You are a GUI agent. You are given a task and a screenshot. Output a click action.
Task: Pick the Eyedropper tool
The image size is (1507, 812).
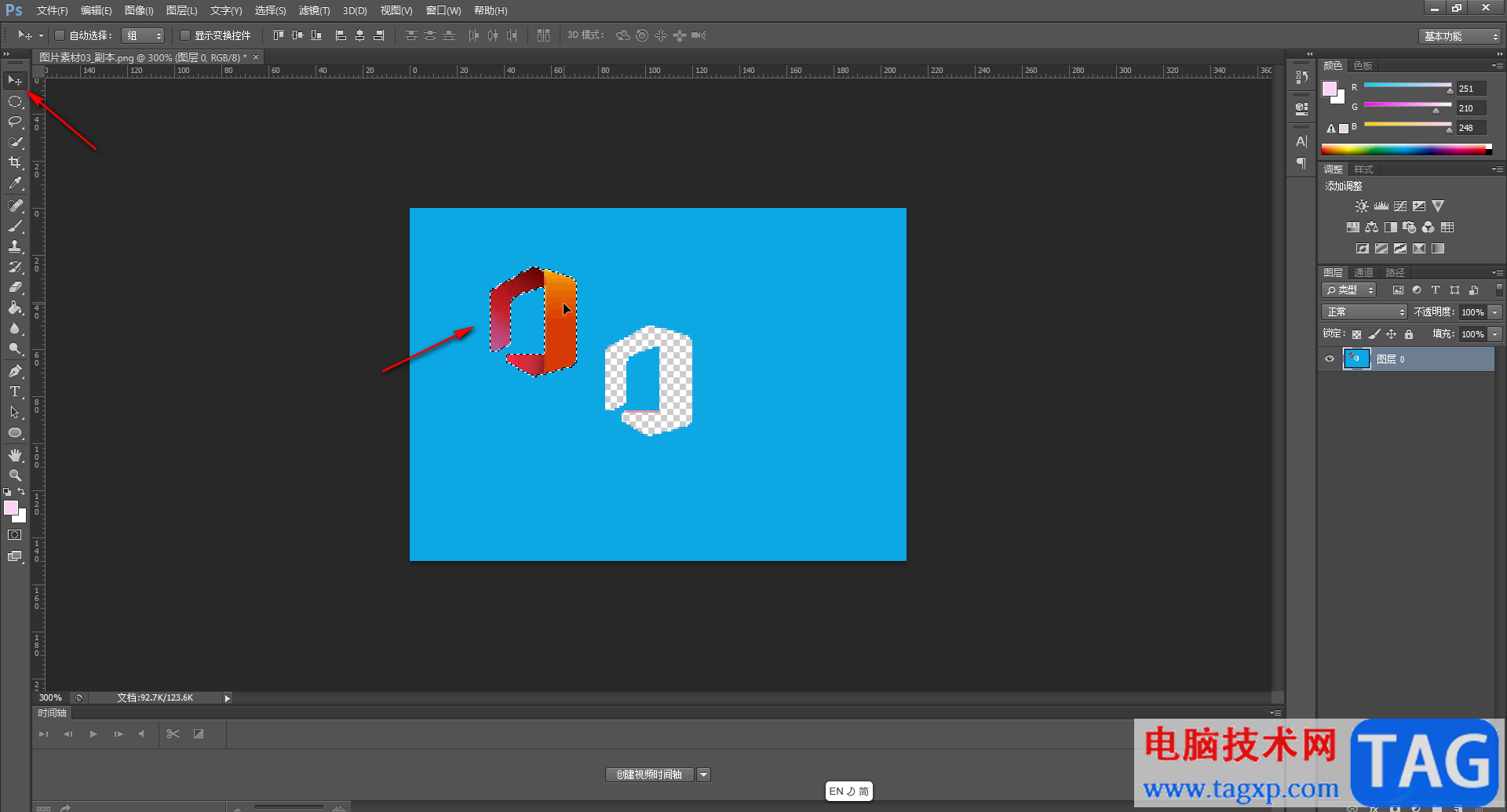coord(15,184)
